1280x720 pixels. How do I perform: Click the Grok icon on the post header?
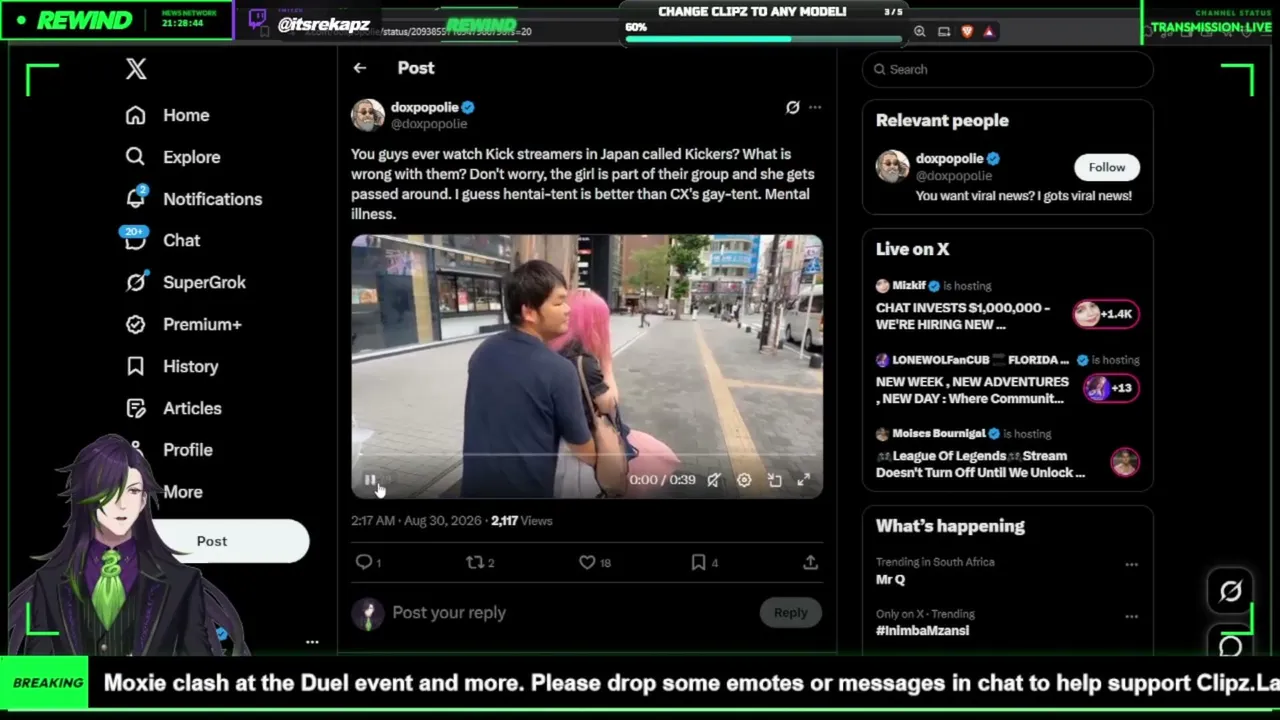point(793,107)
